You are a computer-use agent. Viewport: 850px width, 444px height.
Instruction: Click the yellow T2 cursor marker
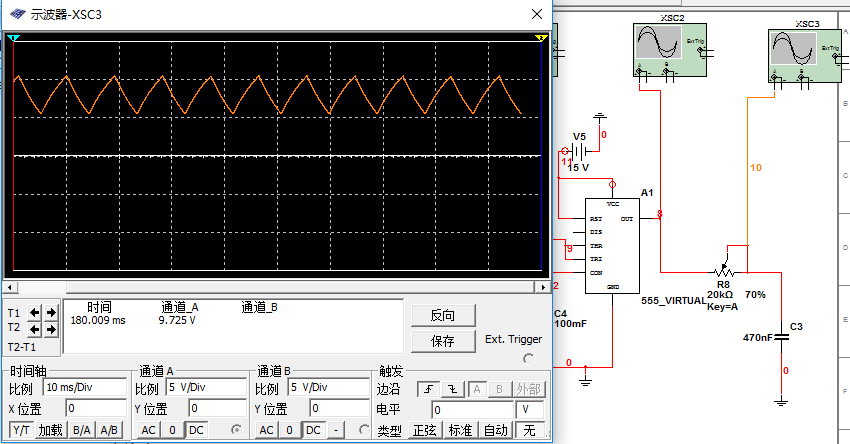(540, 37)
